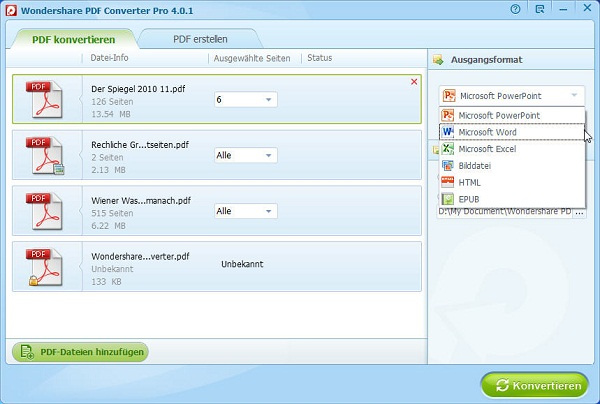This screenshot has height=404, width=600.
Task: Select the file name Wondershare...verter.pdf
Action: pos(140,256)
